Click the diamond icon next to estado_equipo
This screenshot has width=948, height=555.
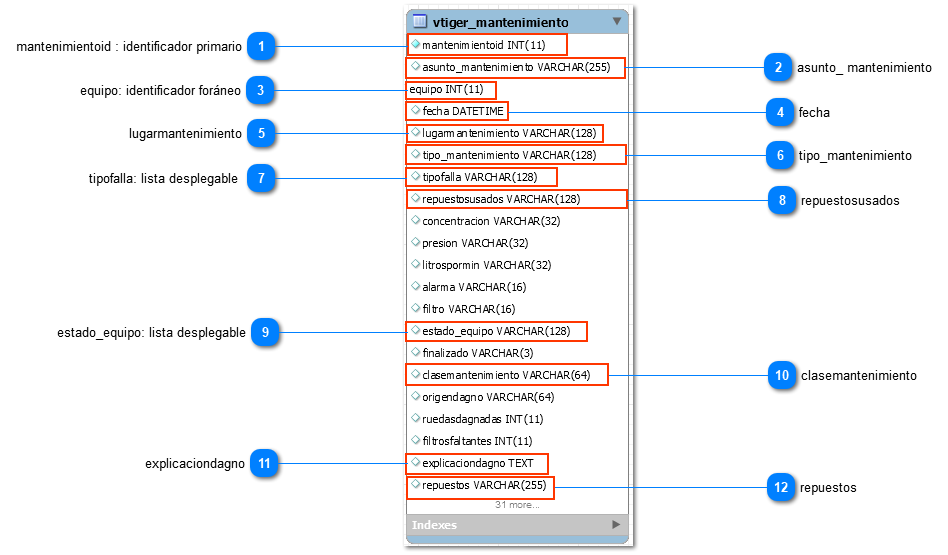[x=415, y=330]
